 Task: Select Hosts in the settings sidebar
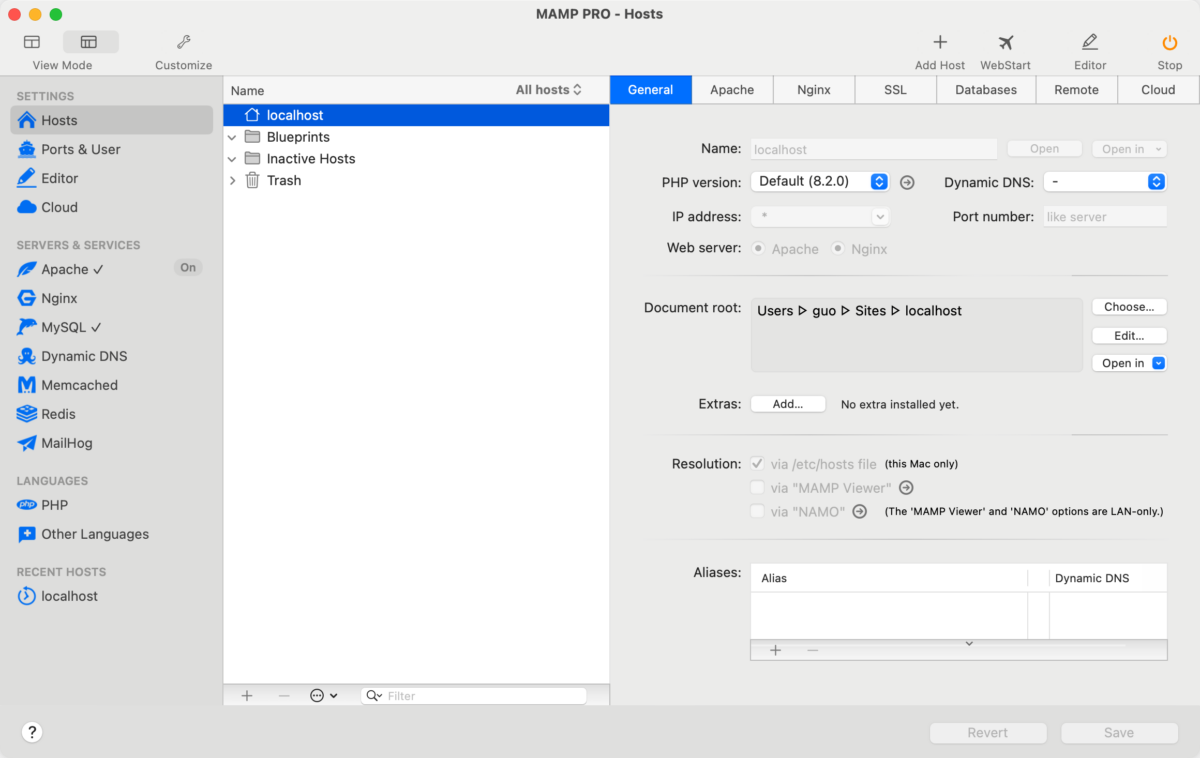(112, 120)
